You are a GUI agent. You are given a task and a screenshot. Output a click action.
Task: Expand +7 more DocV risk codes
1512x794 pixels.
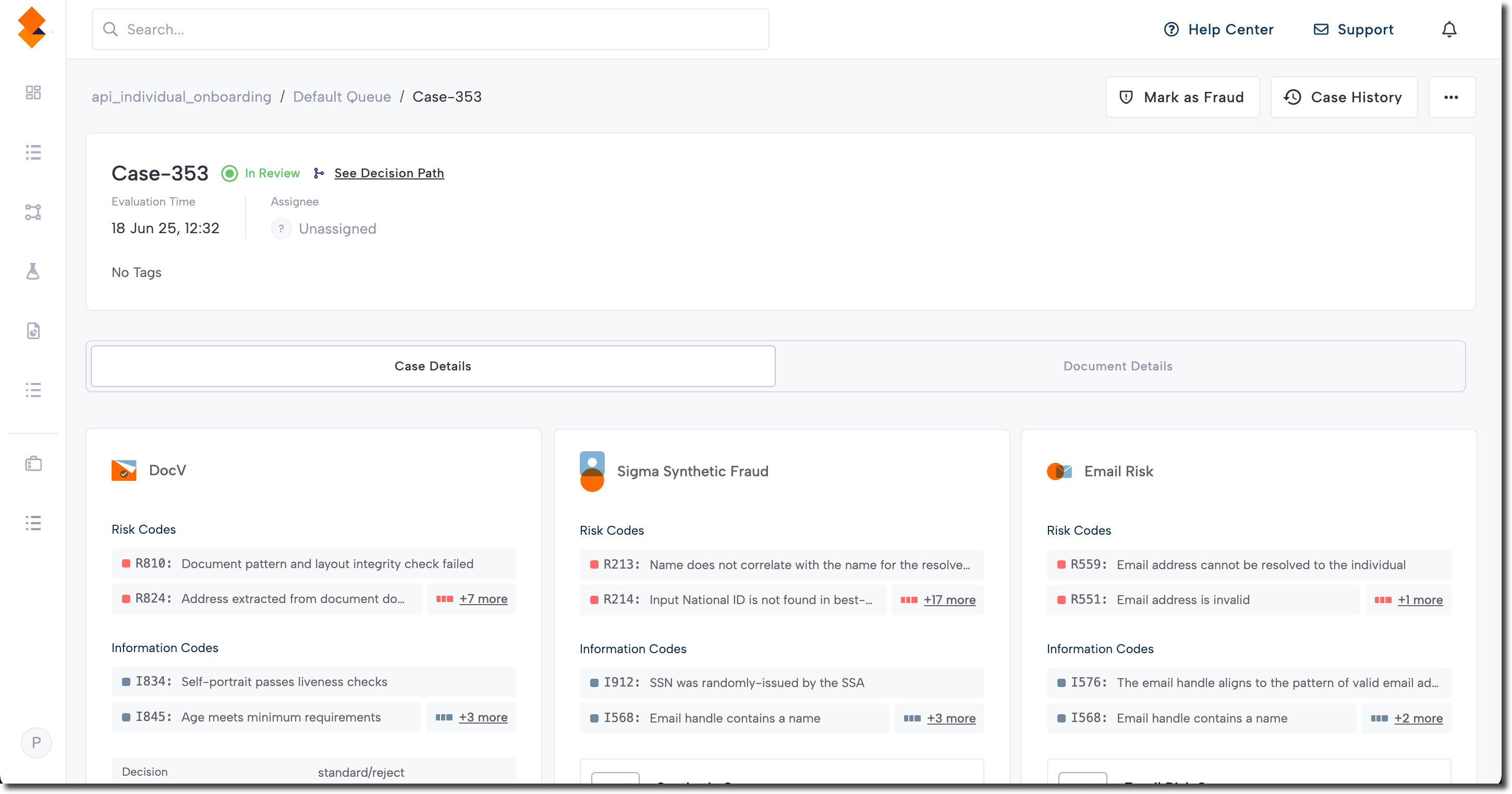[482, 599]
